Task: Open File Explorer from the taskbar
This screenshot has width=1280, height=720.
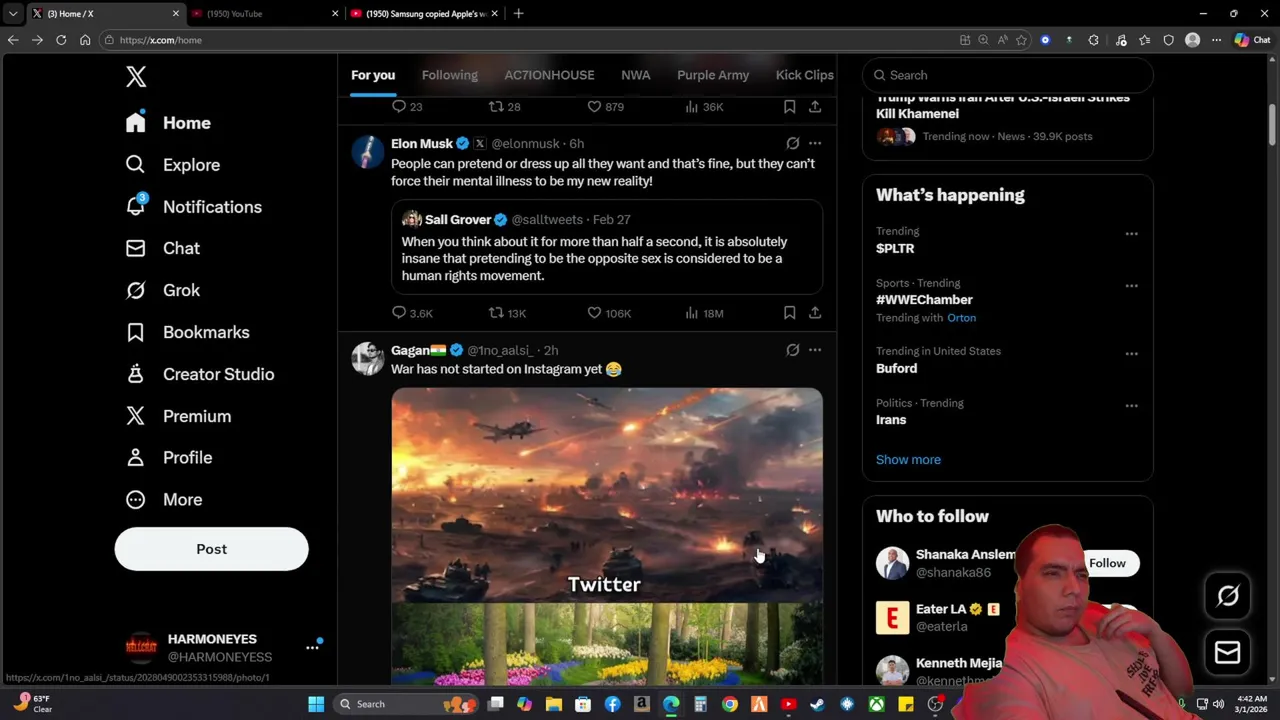Action: click(x=553, y=704)
